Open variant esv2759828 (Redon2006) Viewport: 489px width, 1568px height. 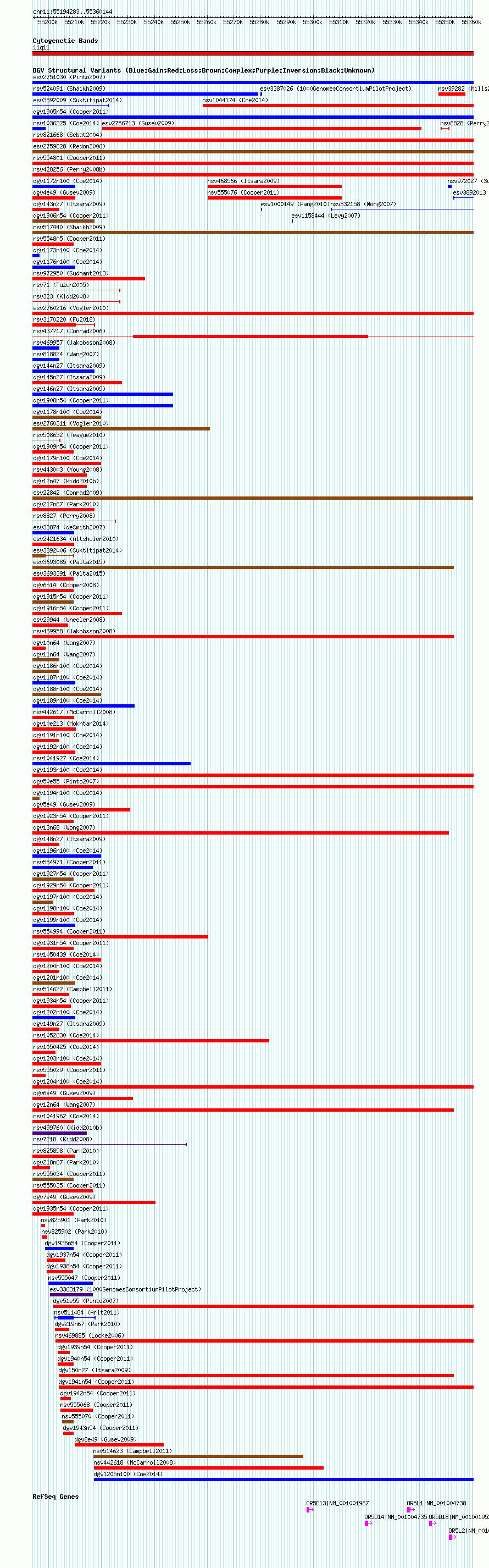tap(69, 147)
